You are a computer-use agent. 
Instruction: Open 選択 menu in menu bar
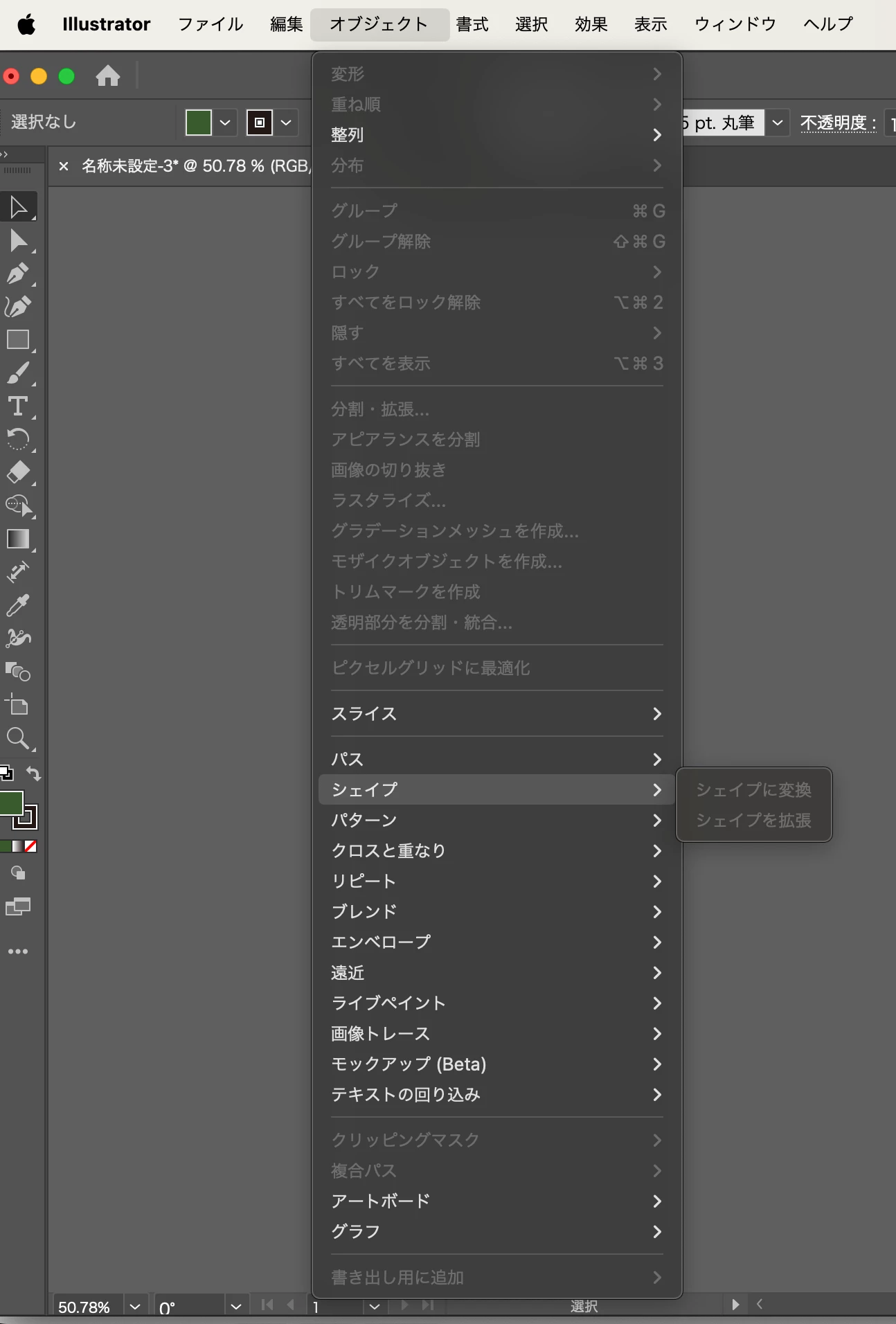[x=532, y=25]
